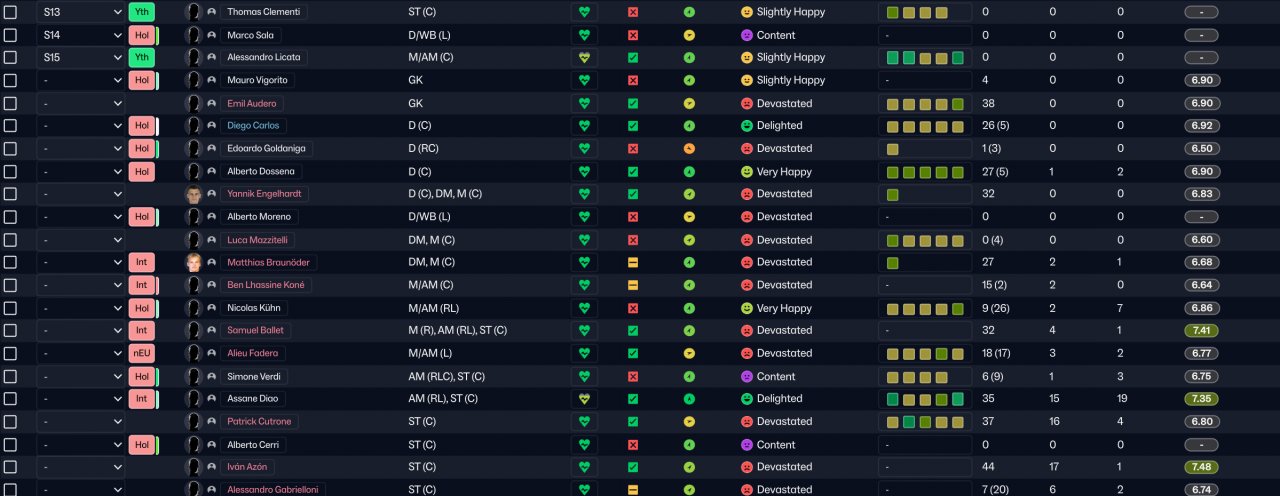
Task: Expand position dropdown for Emil Audero's row
Action: click(81, 103)
